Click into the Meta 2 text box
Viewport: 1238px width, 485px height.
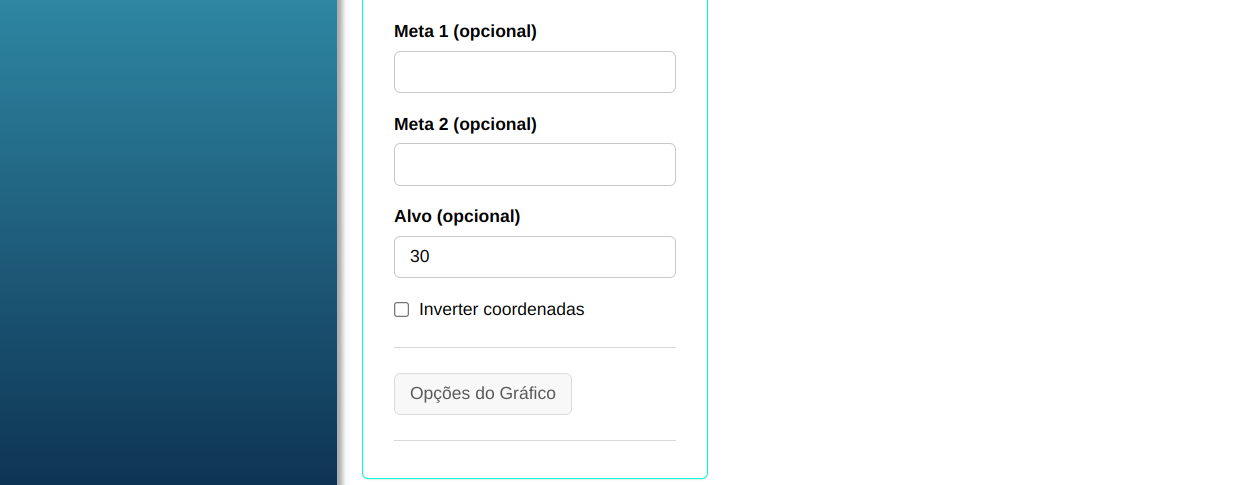(534, 164)
